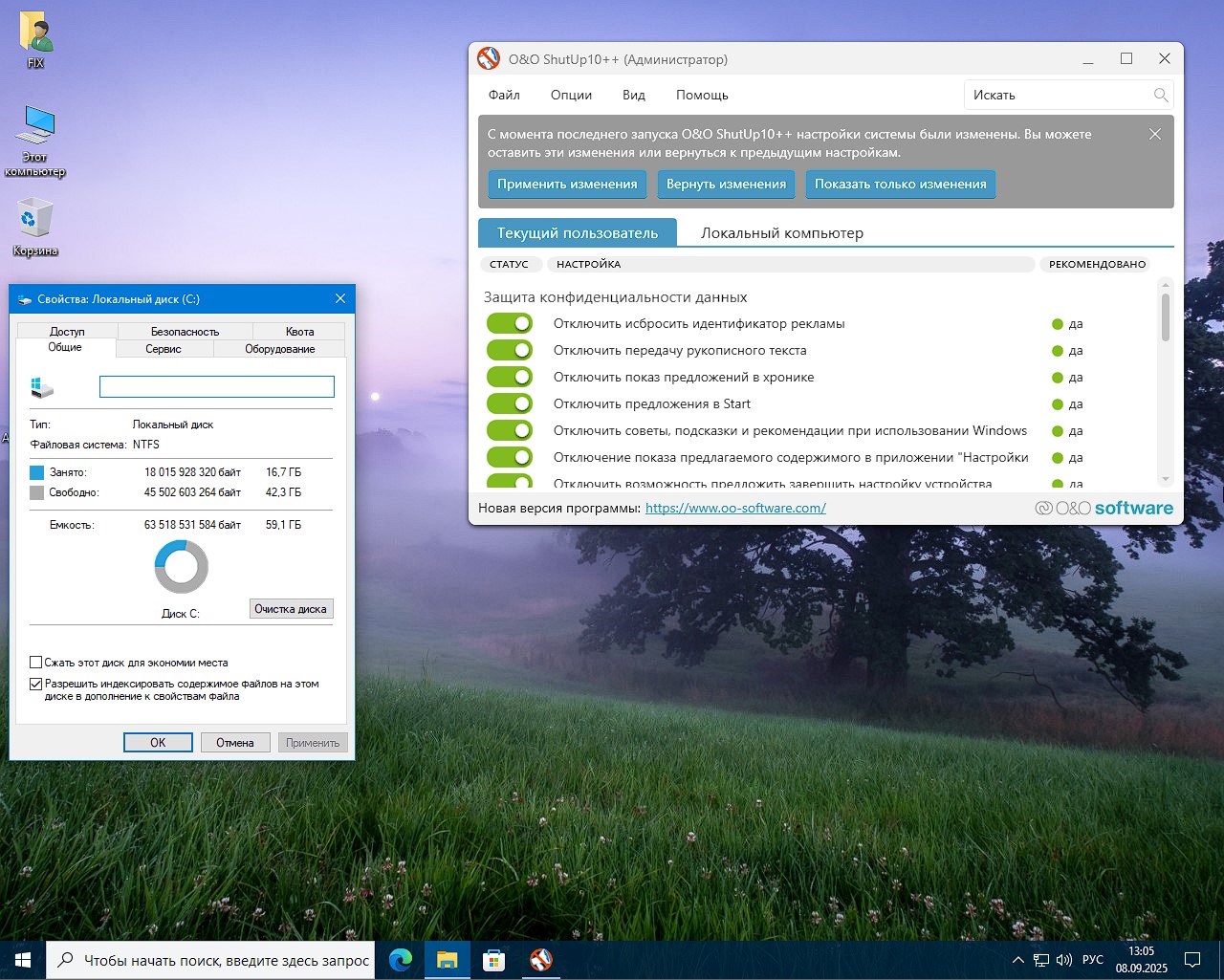Uncheck the allow file content indexing checkbox

(36, 685)
